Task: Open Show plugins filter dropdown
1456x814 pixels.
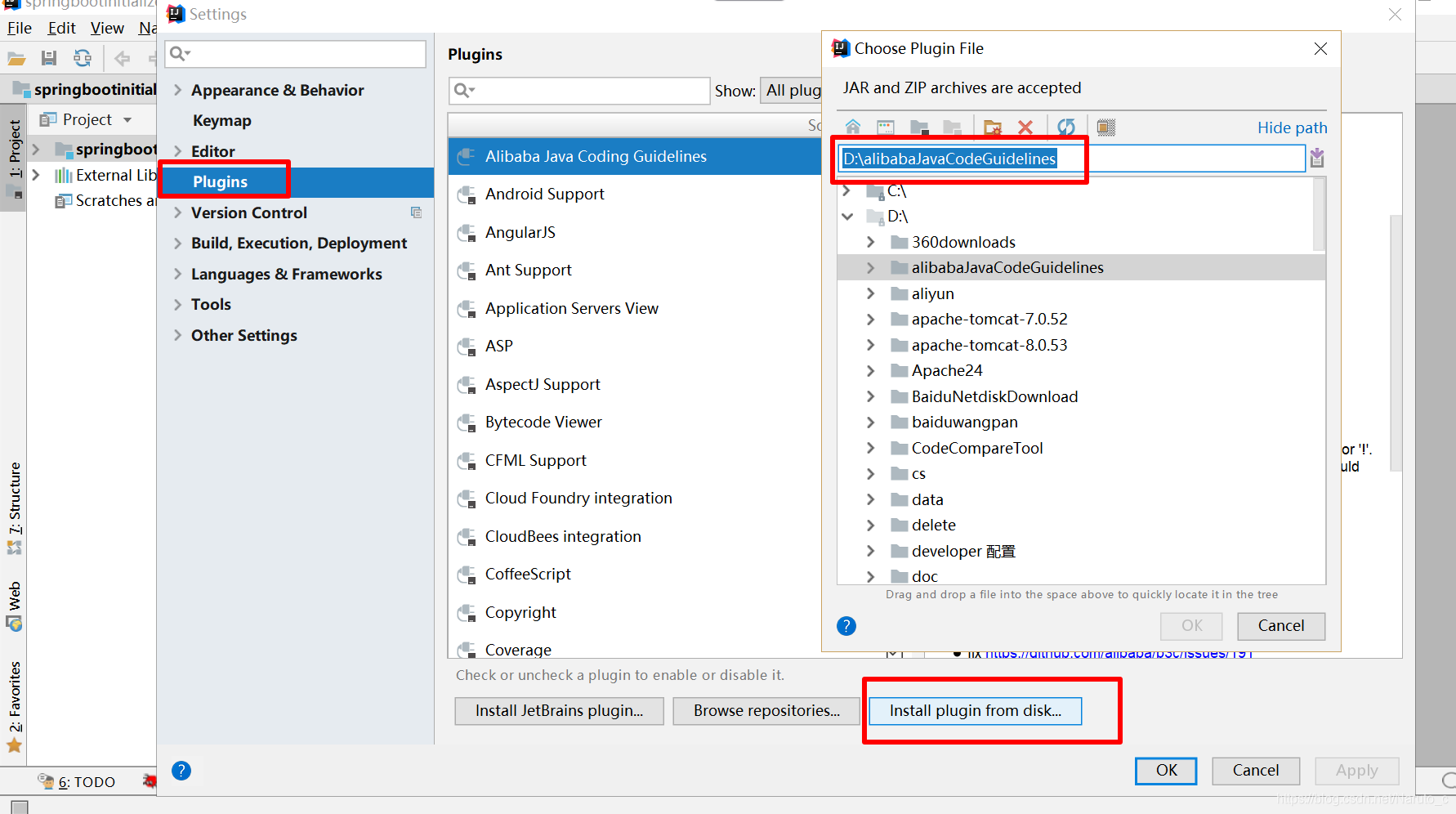Action: point(791,91)
